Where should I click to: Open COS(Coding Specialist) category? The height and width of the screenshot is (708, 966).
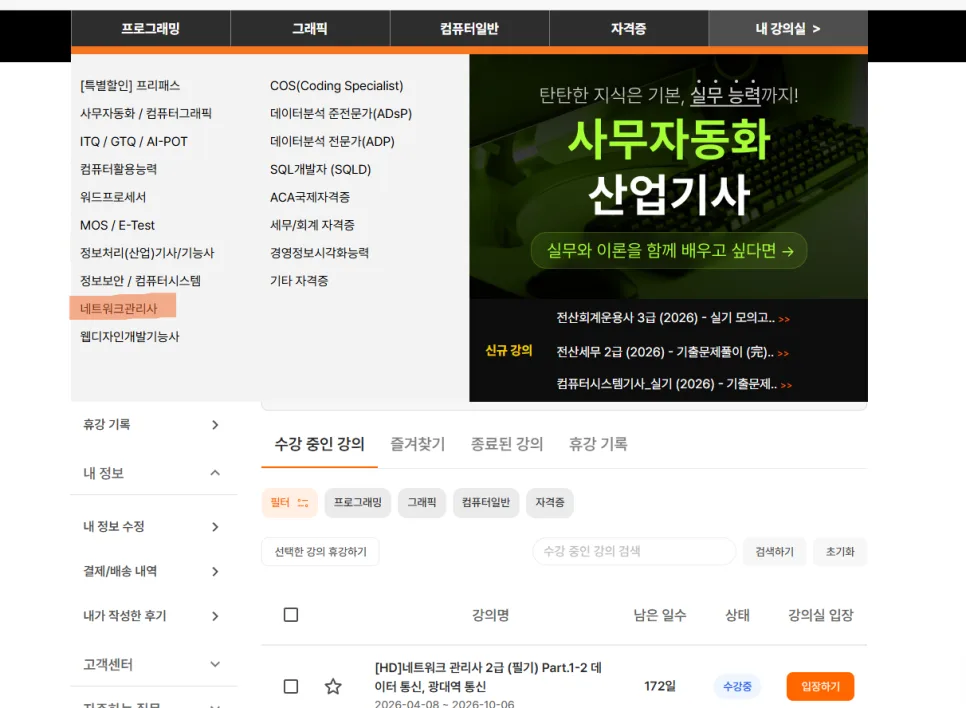[336, 86]
